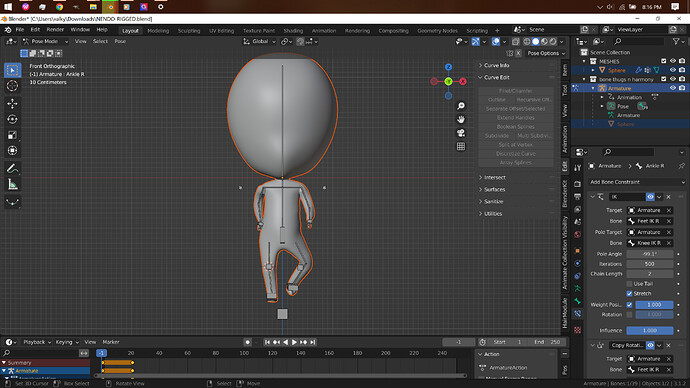Viewport: 690px width, 388px height.
Task: Select the Rotate tool
Action: 12,119
